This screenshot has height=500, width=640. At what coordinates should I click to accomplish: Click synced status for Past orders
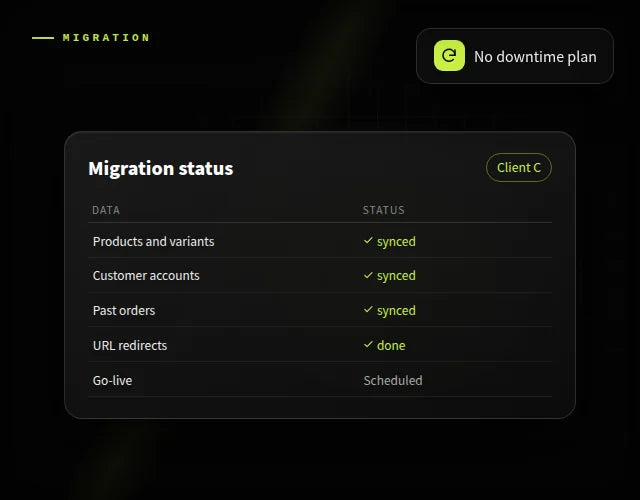pyautogui.click(x=396, y=311)
